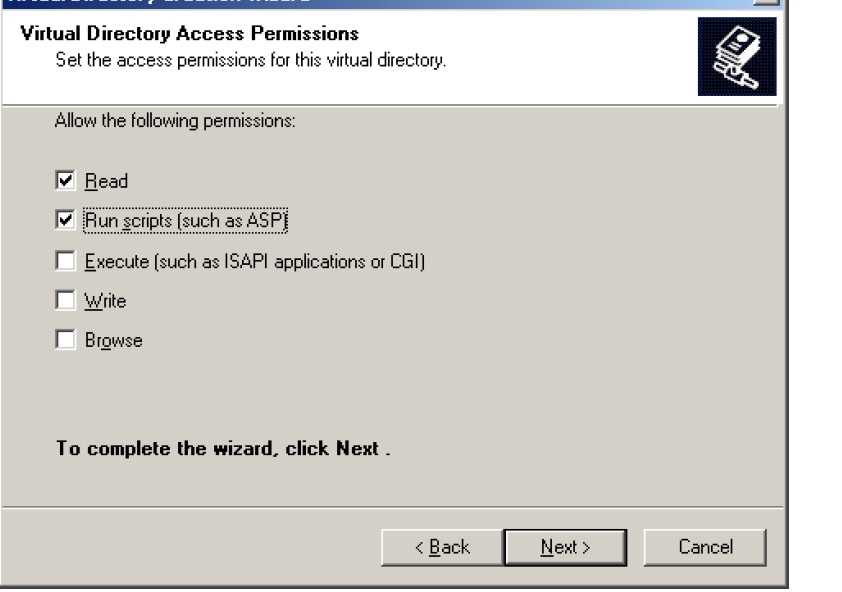Image resolution: width=842 pixels, height=592 pixels.
Task: Select the "Virtual Directory Access Permissions" heading
Action: (x=189, y=35)
